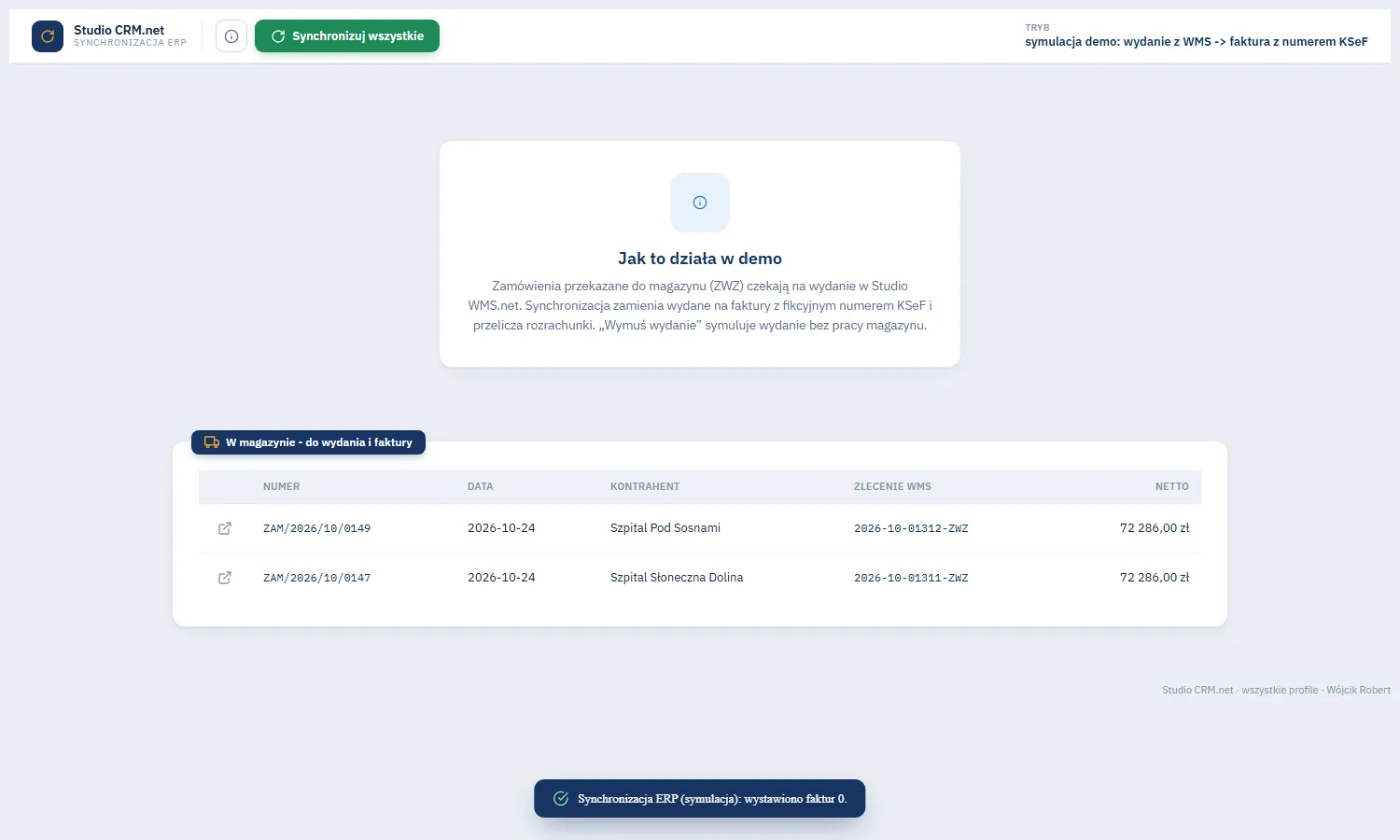Click the 'Jak to działa w demo' heading

coord(700,259)
